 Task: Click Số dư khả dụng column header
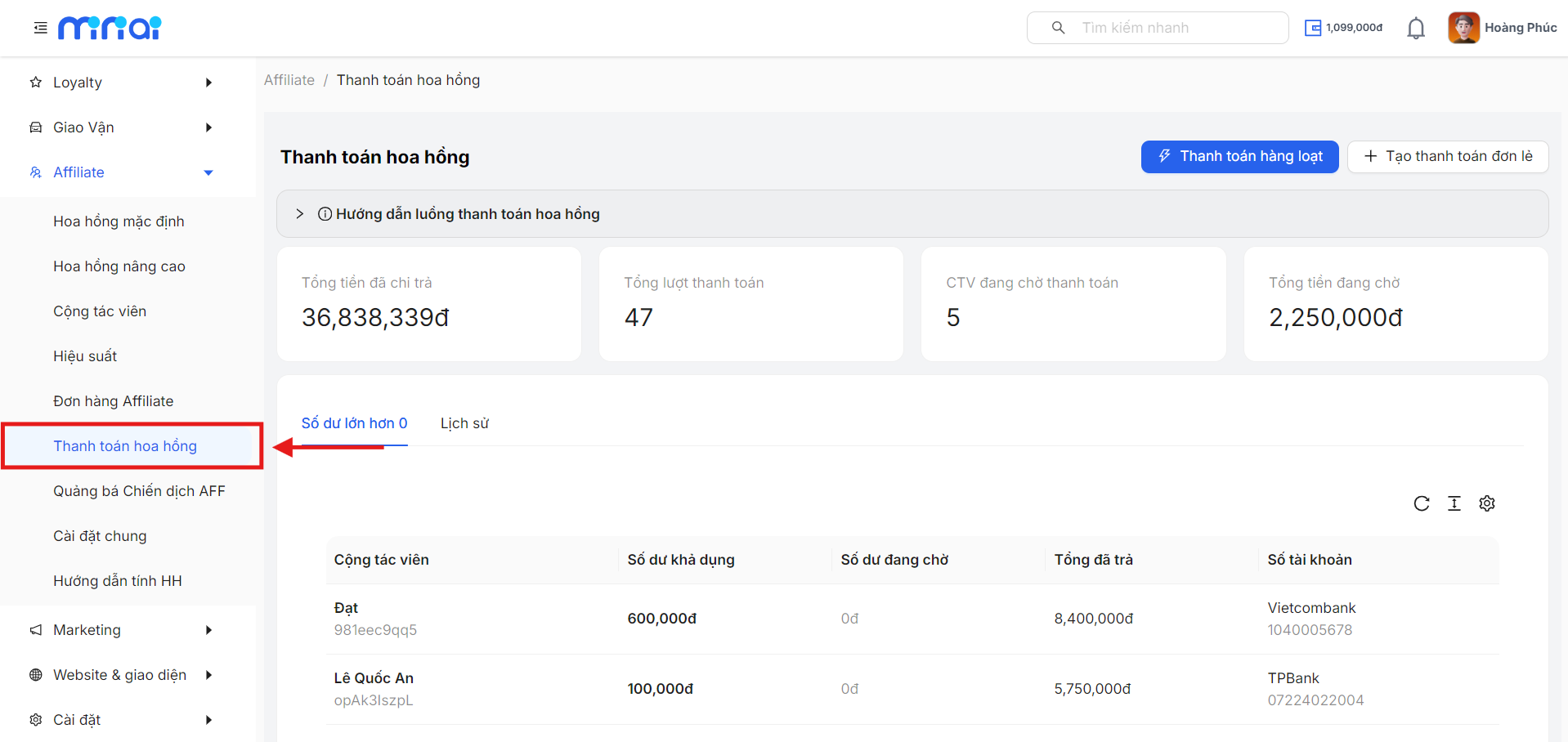(681, 560)
